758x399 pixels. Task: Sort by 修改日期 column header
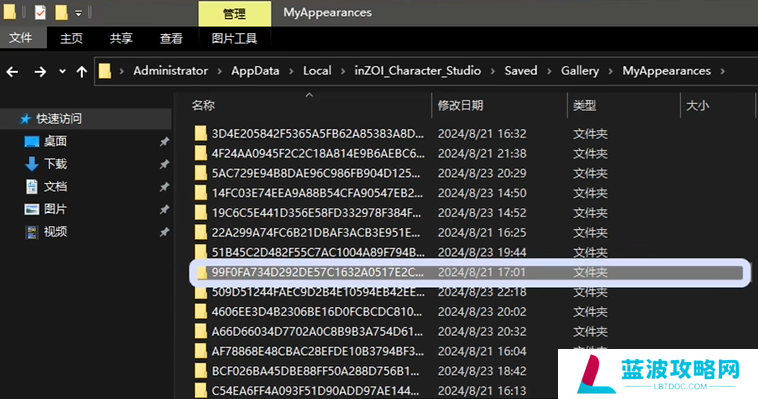460,105
